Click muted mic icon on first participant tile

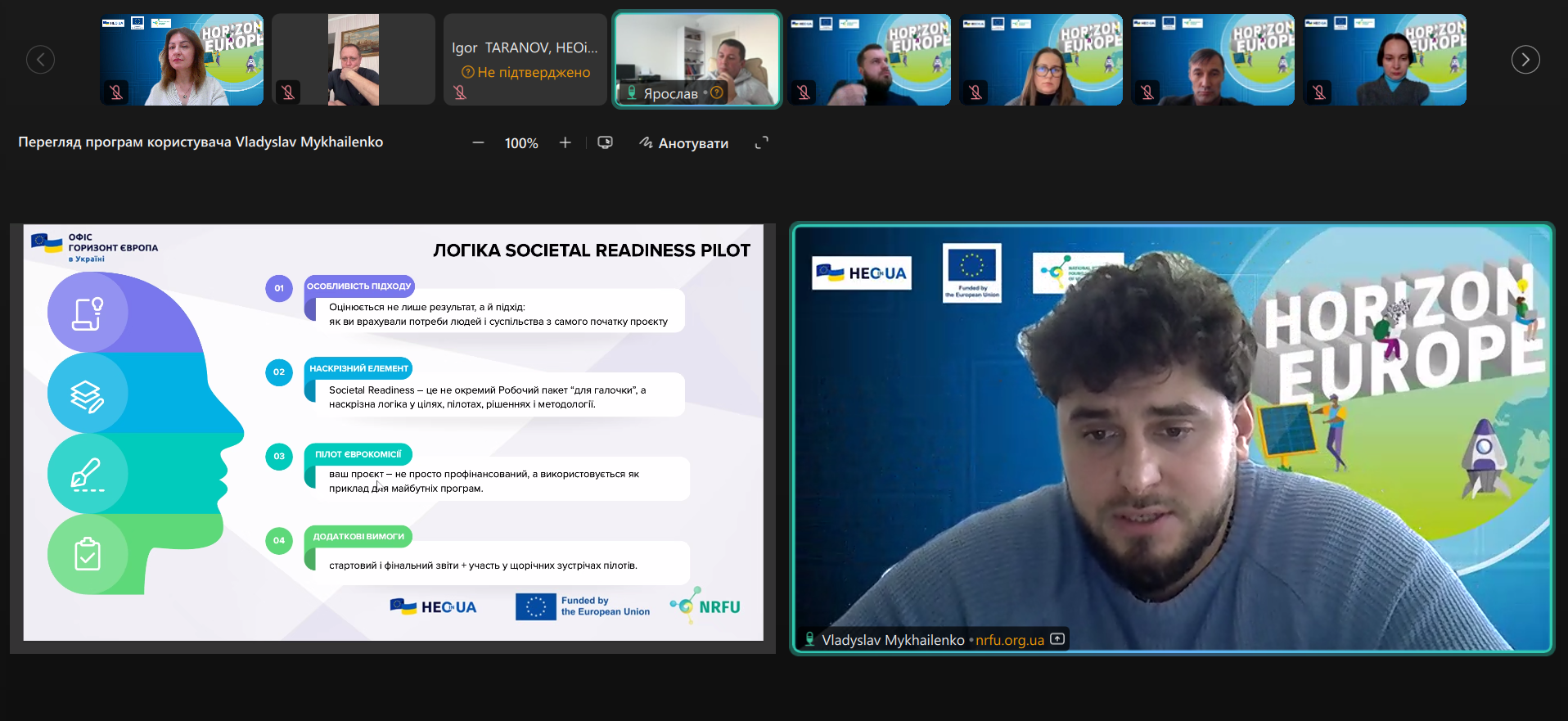116,92
